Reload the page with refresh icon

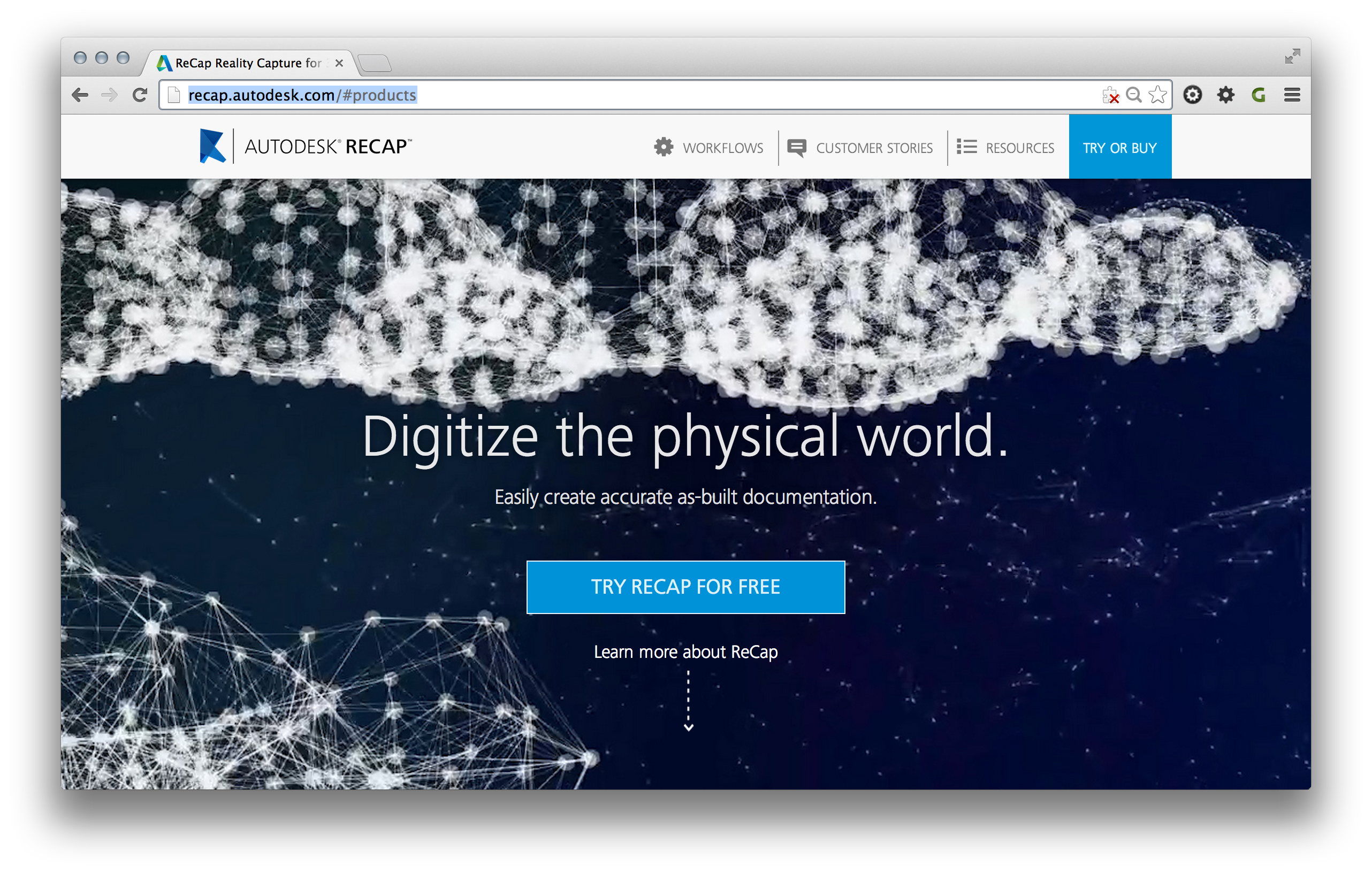click(140, 95)
